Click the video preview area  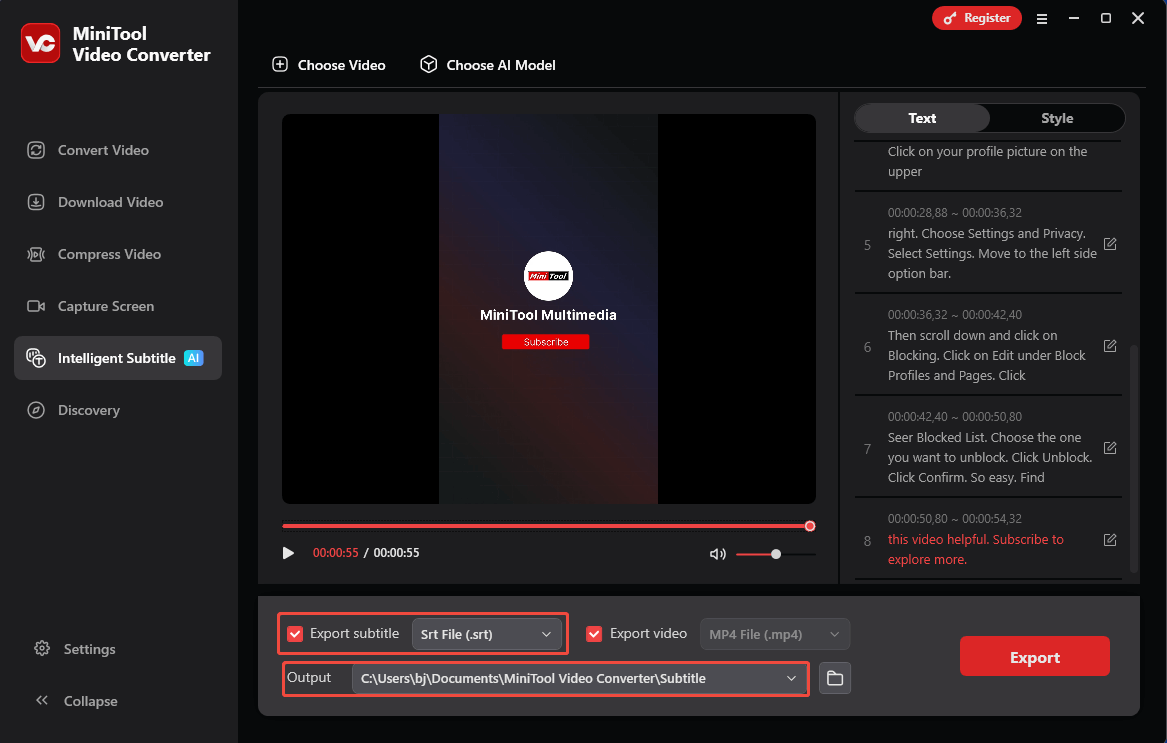click(x=549, y=309)
